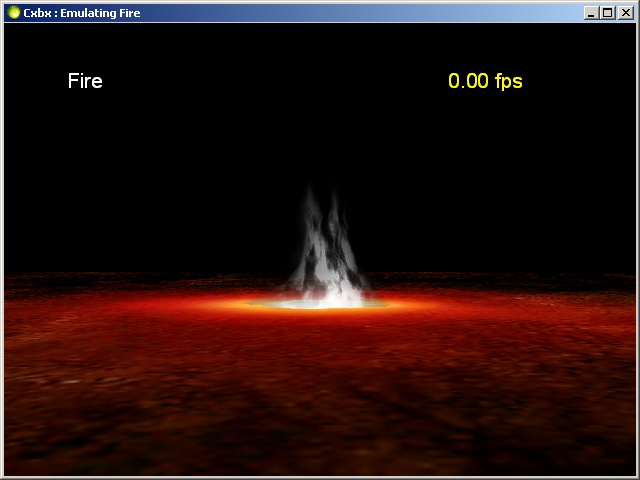Click the window's bottom border edge
640x480 pixels.
click(320, 477)
